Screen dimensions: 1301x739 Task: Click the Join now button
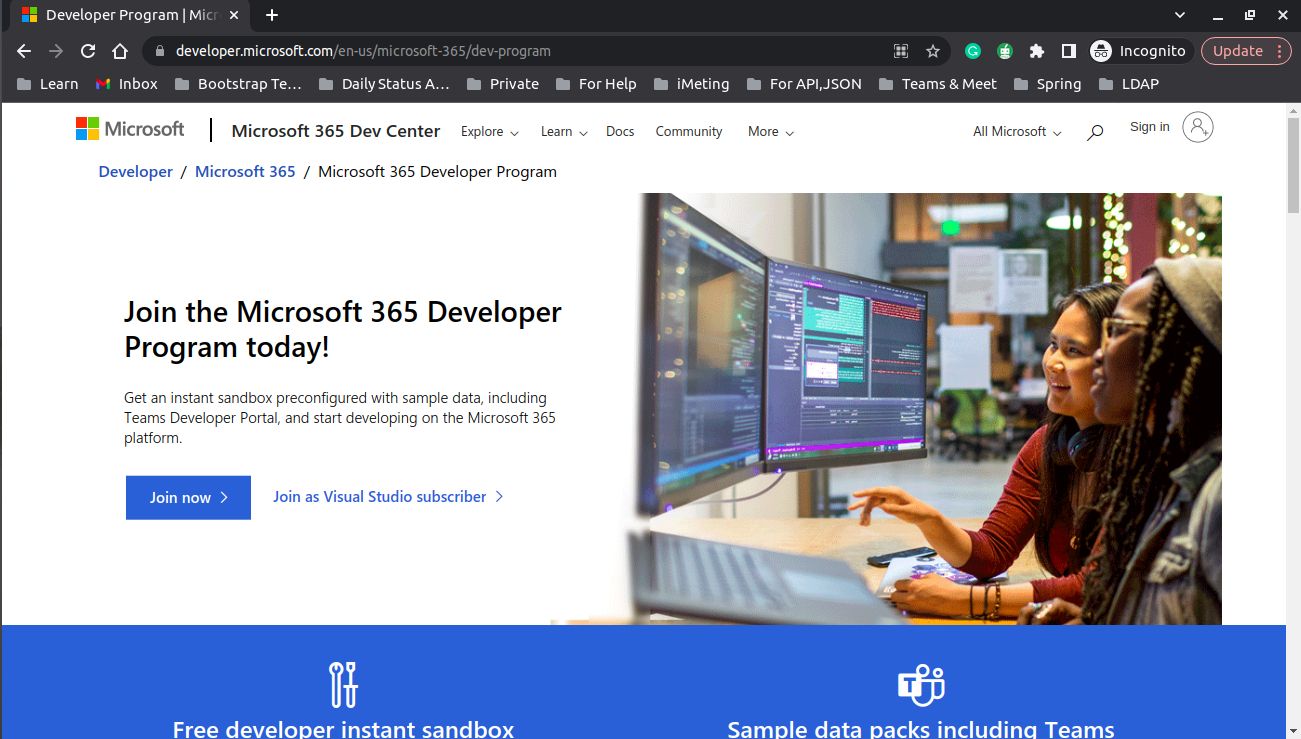tap(188, 498)
